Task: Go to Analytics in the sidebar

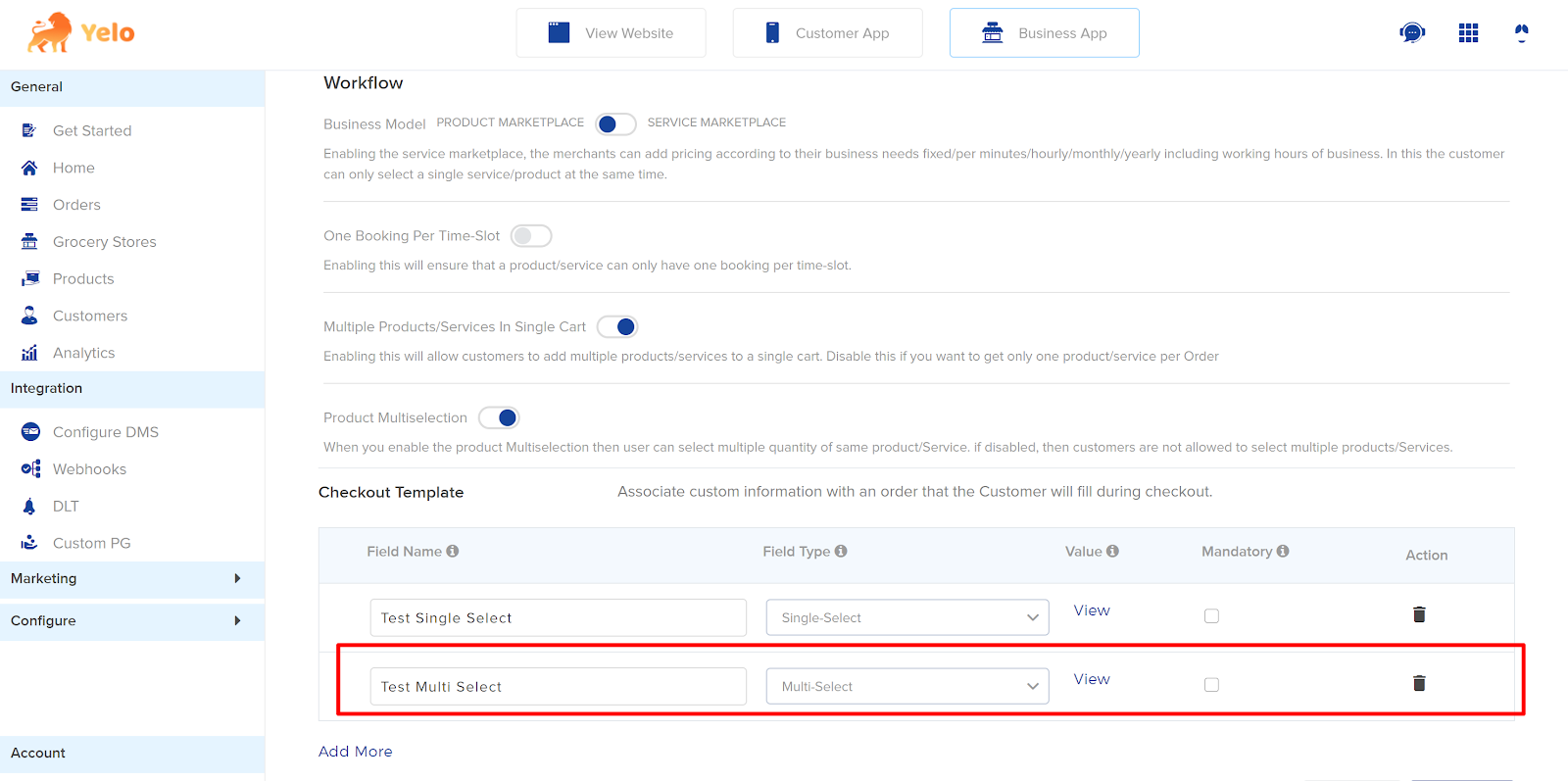Action: (83, 353)
